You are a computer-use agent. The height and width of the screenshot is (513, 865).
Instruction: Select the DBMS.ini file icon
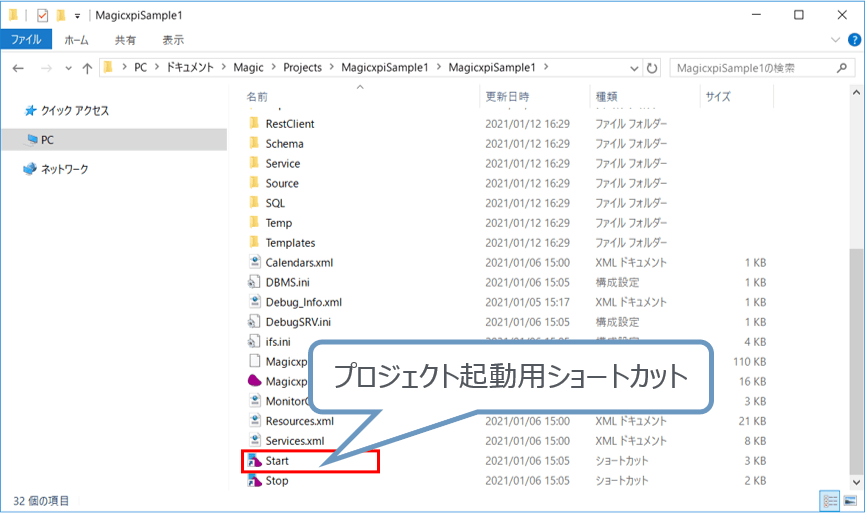254,282
